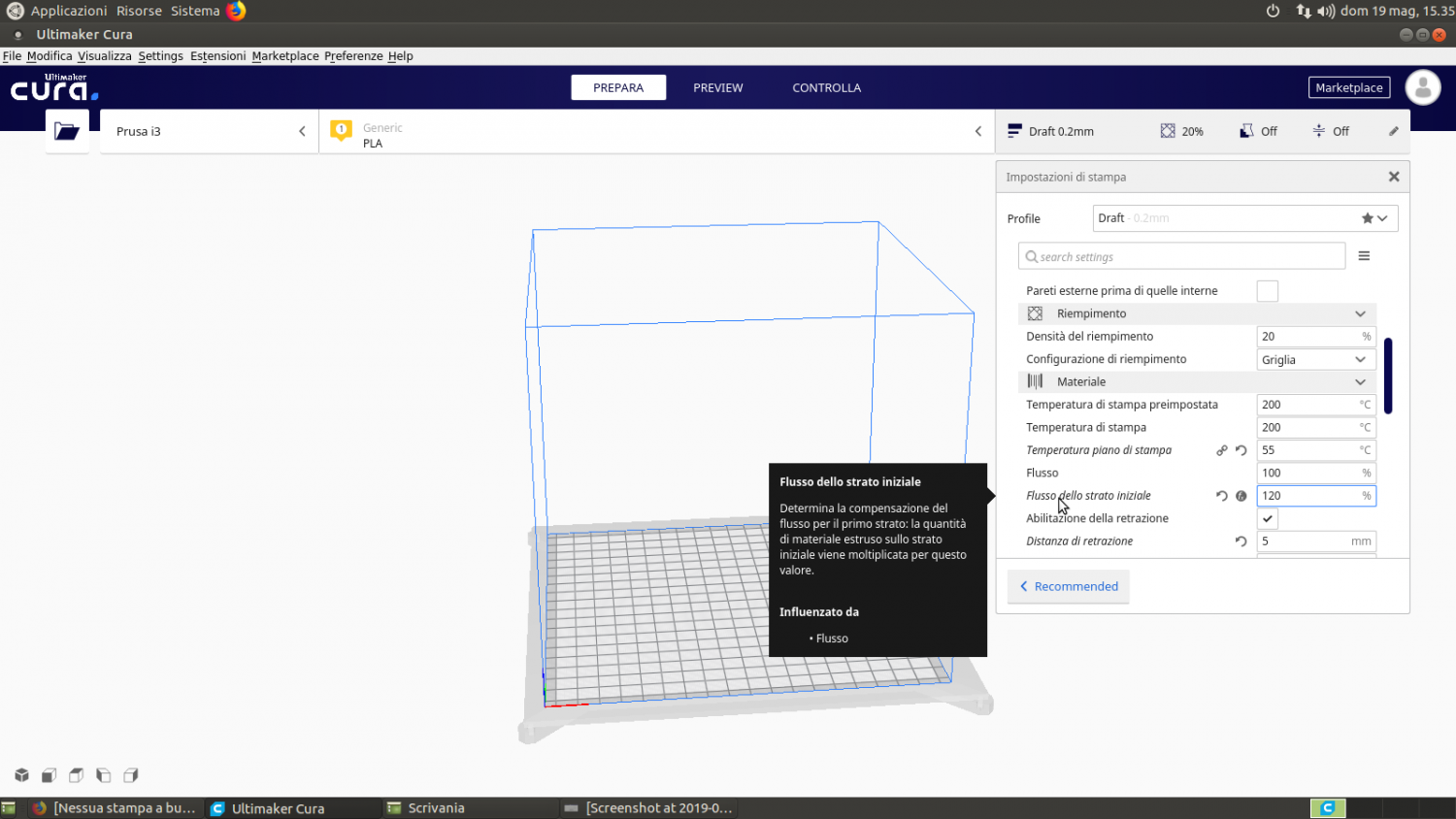
Task: Collapse Prusa i3 printer selector chevron
Action: (302, 131)
